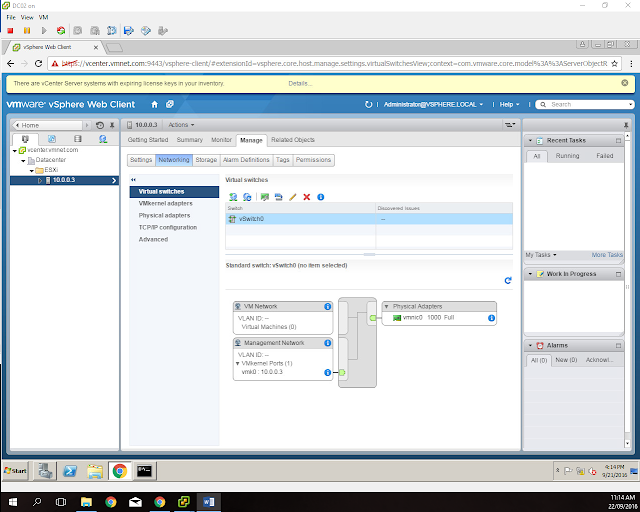Viewport: 640px width, 512px height.
Task: Open Physical adapters section
Action: click(x=164, y=216)
